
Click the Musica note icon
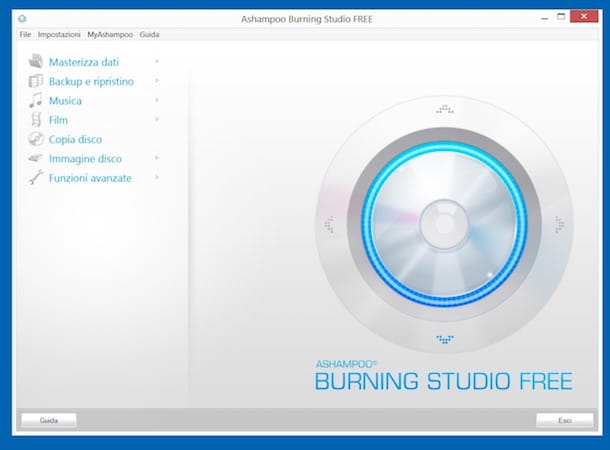[36, 100]
